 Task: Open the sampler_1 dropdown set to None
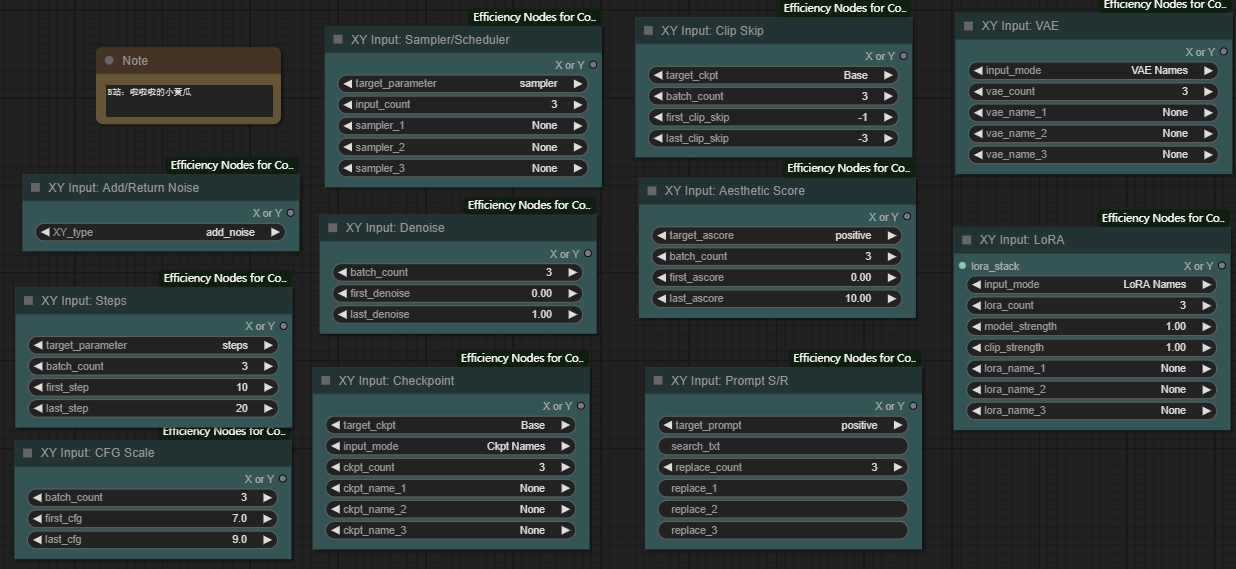pos(463,126)
